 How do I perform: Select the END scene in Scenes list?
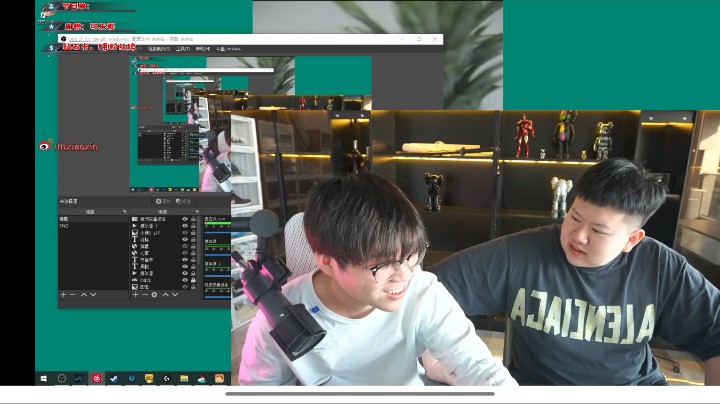pyautogui.click(x=93, y=226)
